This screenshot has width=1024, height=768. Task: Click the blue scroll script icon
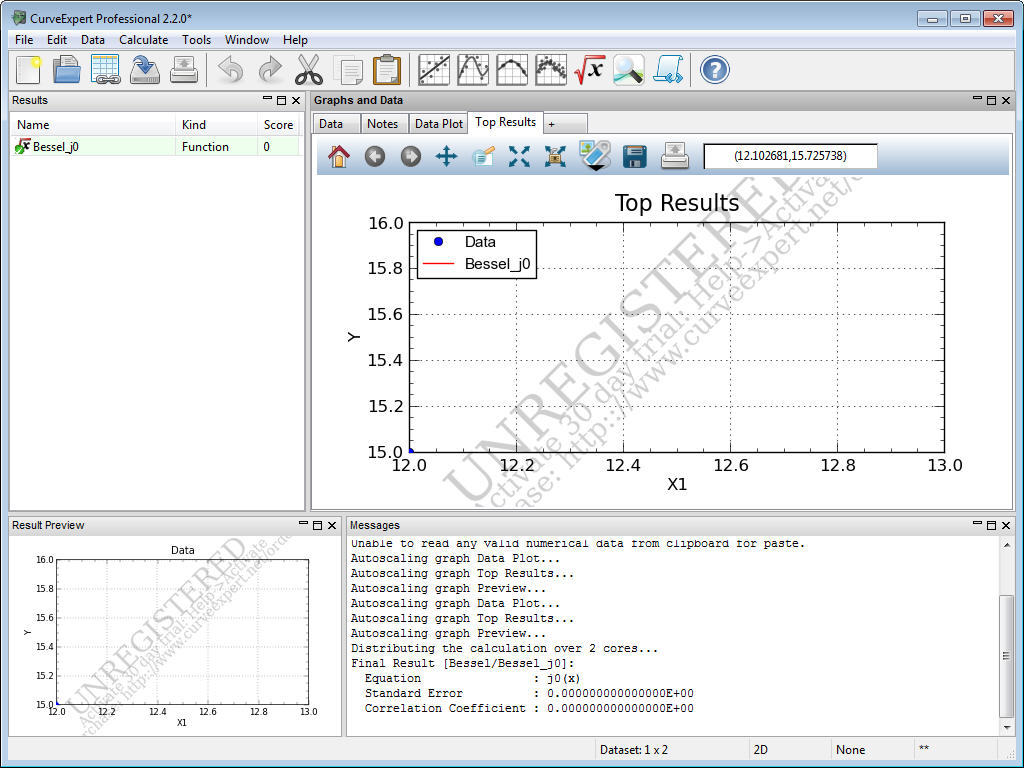tap(668, 70)
